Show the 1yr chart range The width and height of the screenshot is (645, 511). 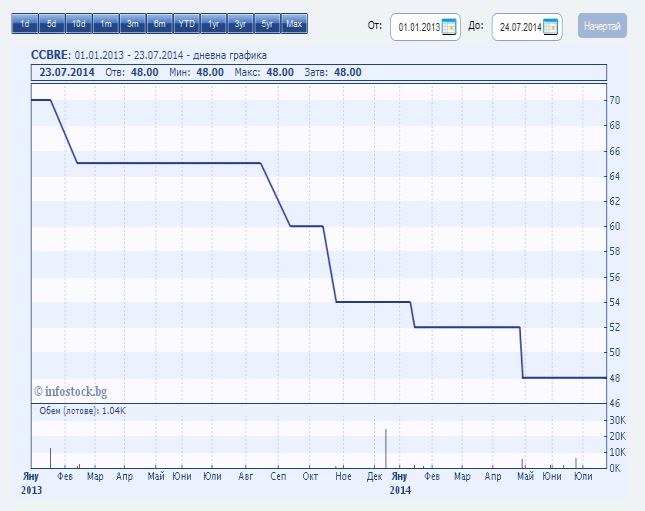pos(213,24)
